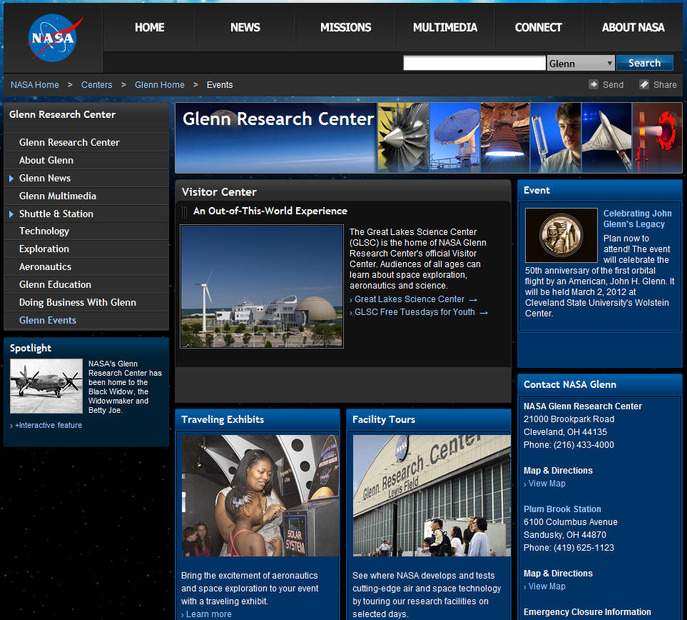Click the Facility Tours hangar photo
Screen dimensions: 687x620
coord(432,496)
